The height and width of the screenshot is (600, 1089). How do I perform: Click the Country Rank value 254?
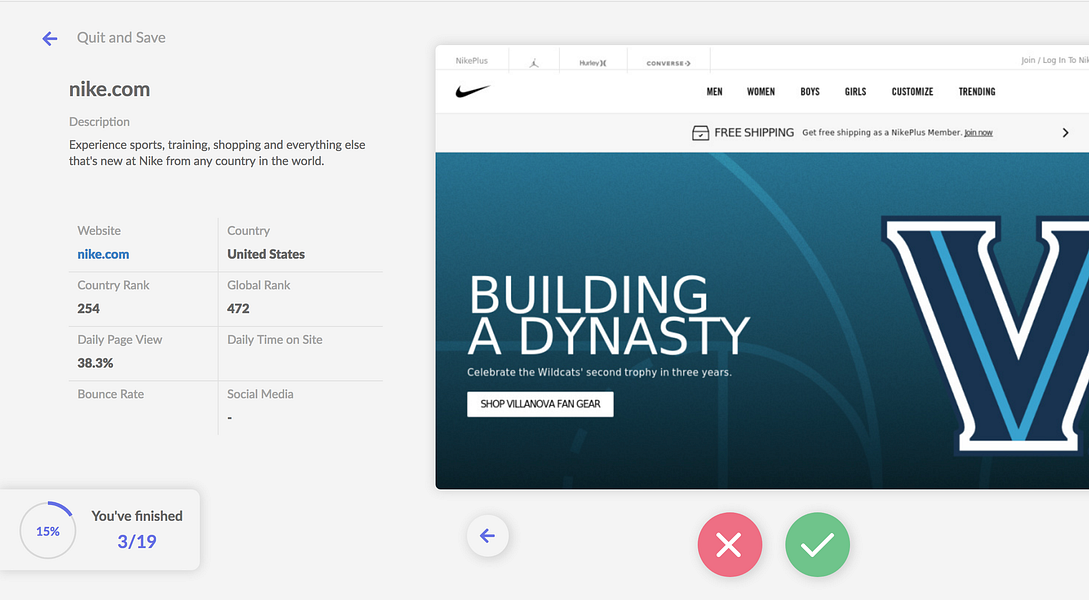[88, 308]
